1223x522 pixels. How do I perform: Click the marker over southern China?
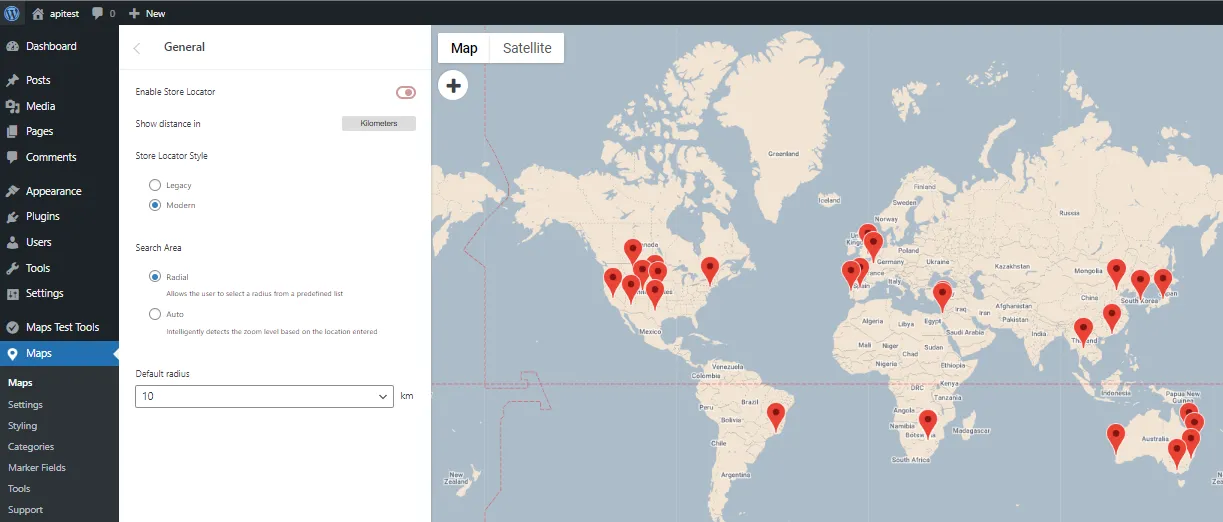(1112, 318)
